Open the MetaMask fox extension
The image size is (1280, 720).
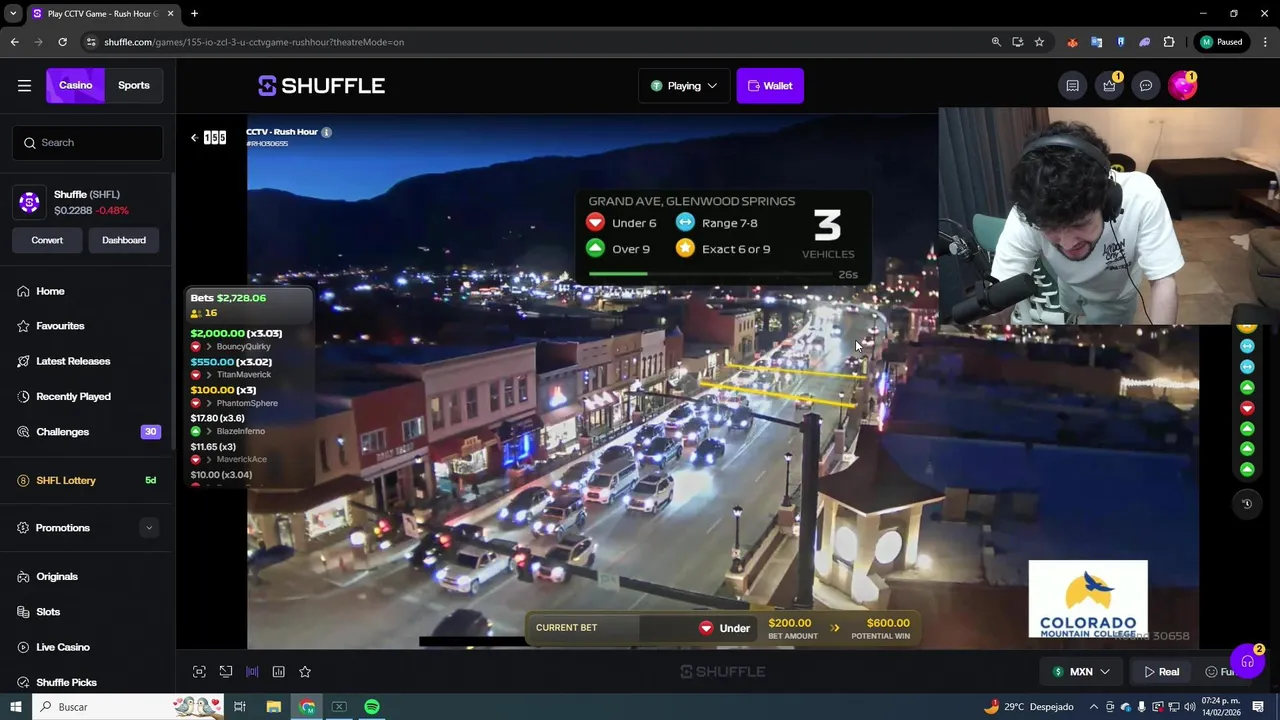click(1073, 42)
